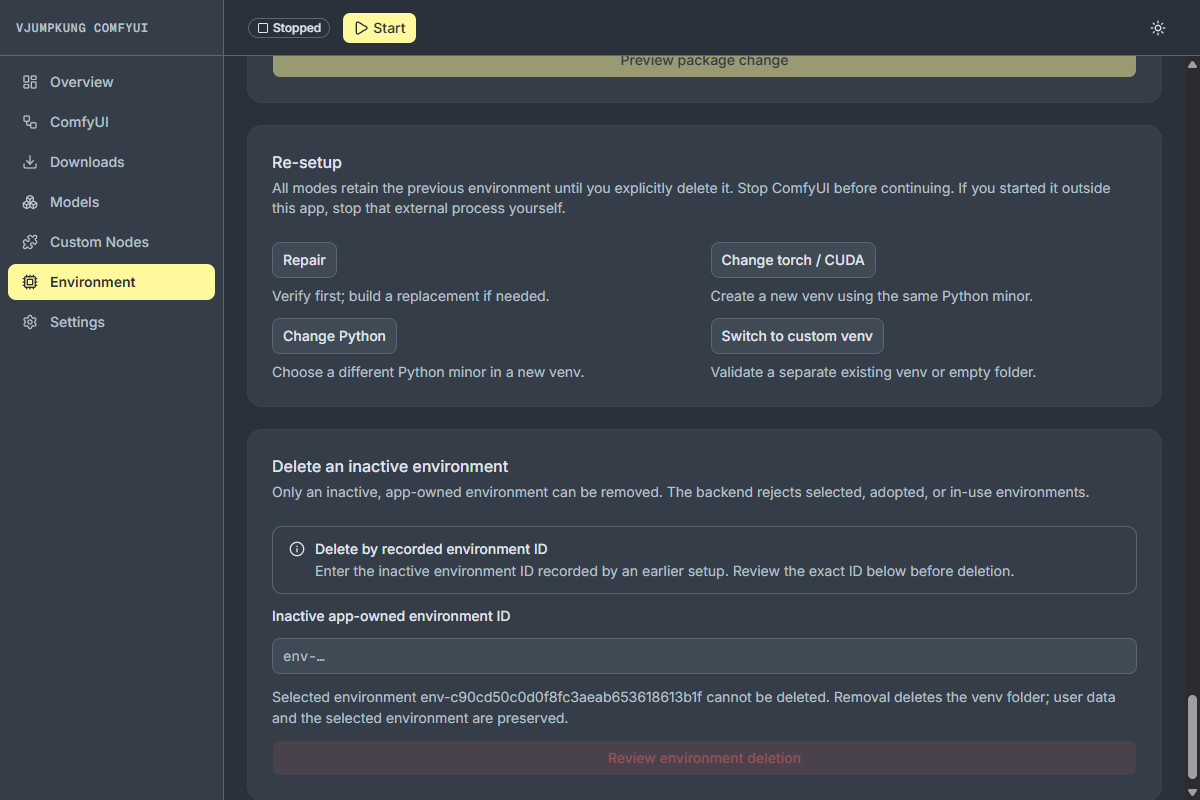The width and height of the screenshot is (1200, 800).
Task: Click the ComfyUI node icon in sidebar
Action: tap(30, 122)
